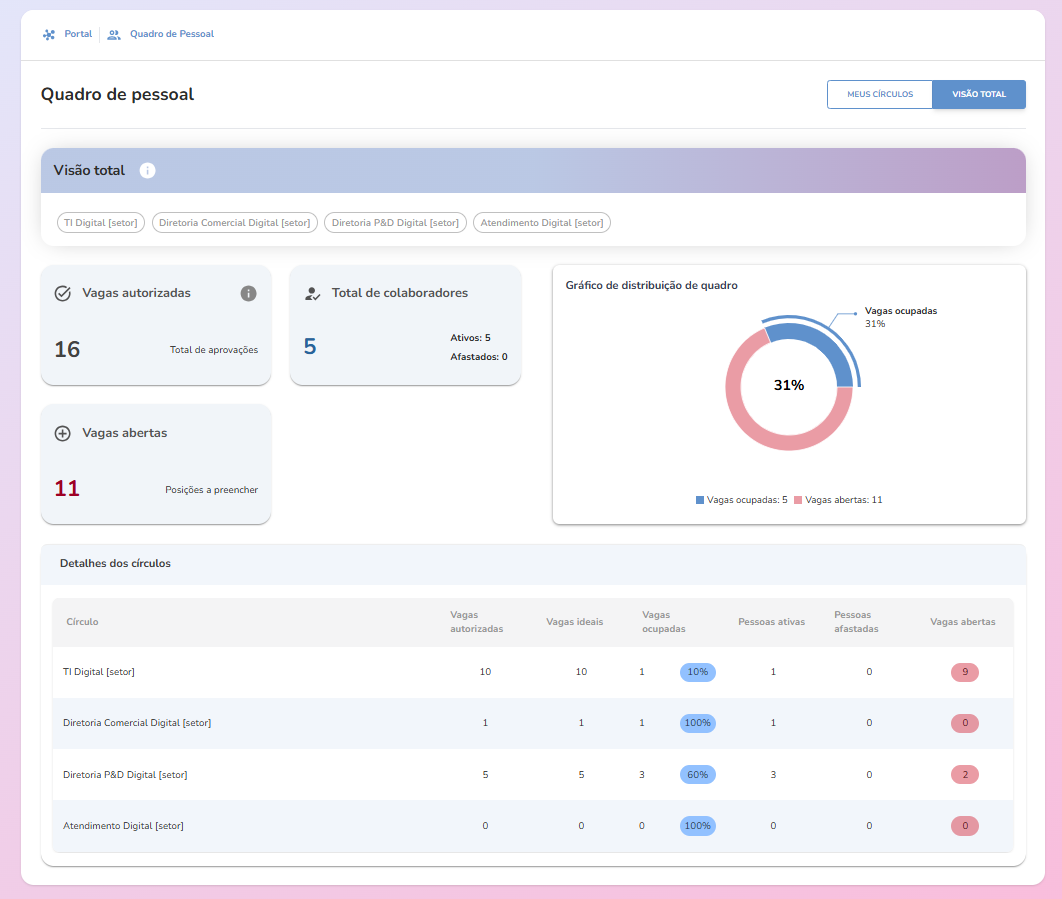
Task: Select the TI Digital [setor] chip
Action: [x=101, y=223]
